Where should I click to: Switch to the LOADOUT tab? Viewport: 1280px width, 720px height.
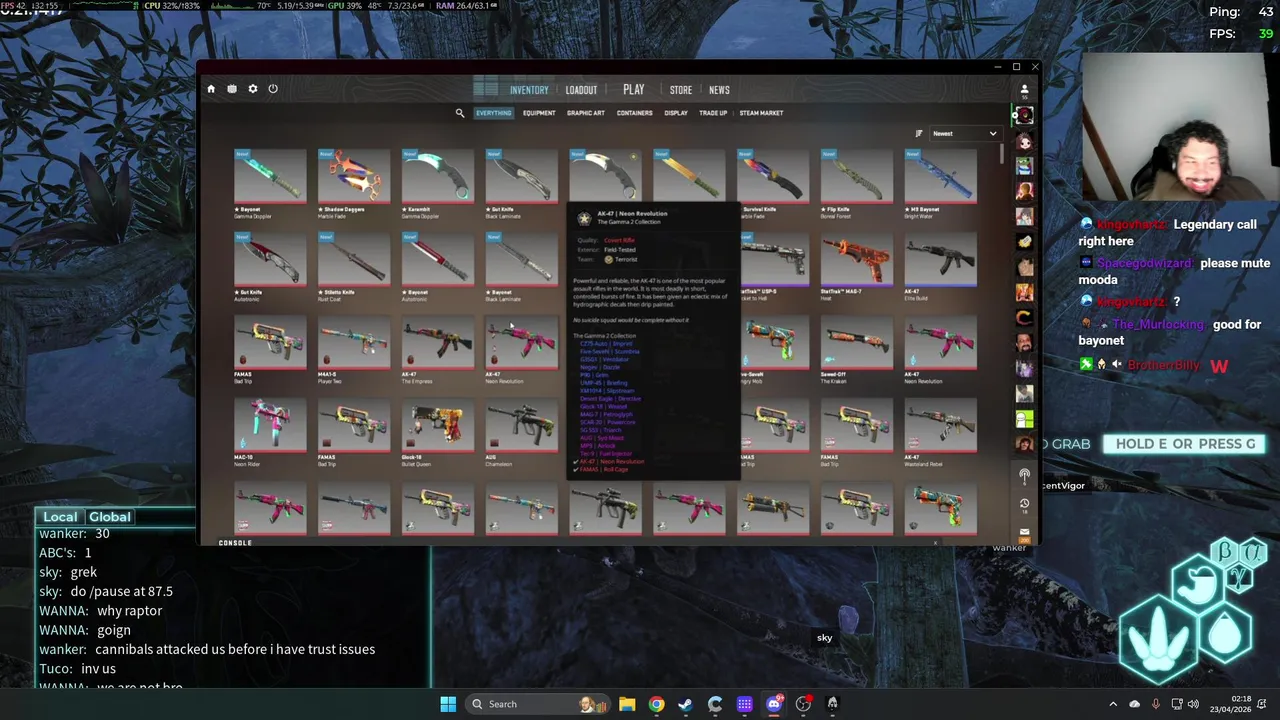tap(581, 90)
